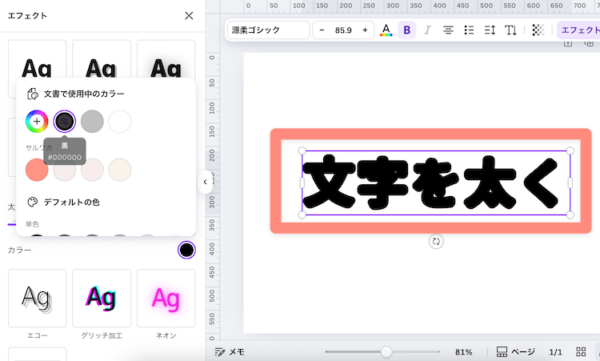Open メモ notes button

tap(230, 352)
